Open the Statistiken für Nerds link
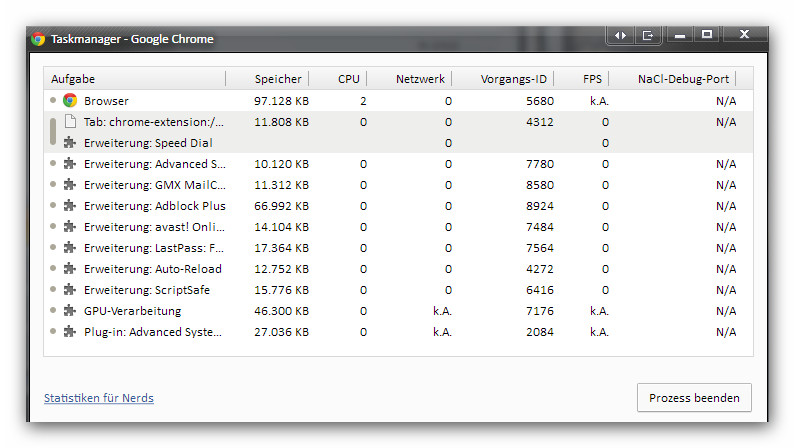The image size is (795, 448). (99, 398)
